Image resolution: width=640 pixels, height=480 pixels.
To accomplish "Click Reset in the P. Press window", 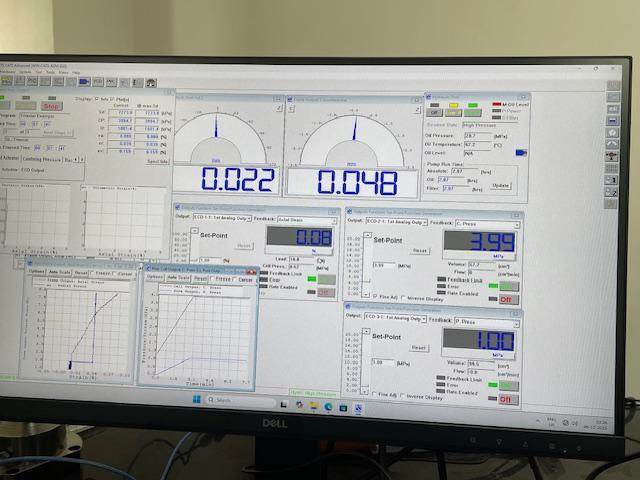I will click(418, 348).
